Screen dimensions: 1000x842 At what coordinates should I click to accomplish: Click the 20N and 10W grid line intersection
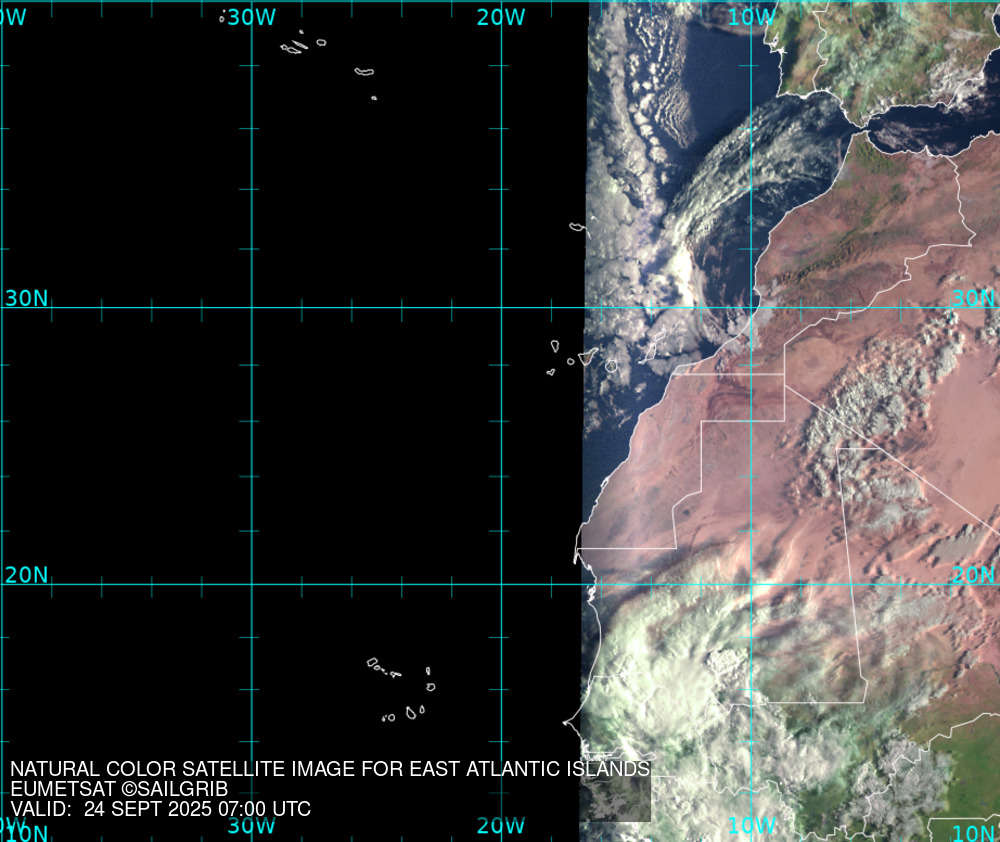(751, 585)
